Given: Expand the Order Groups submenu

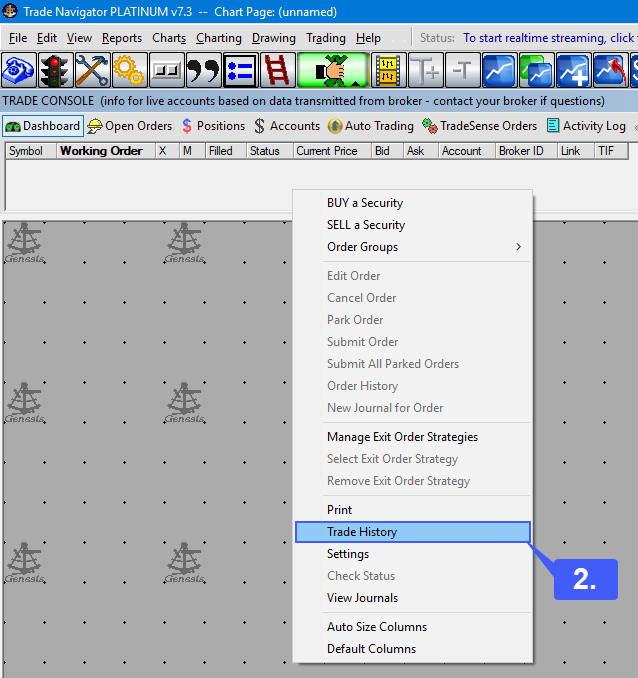Looking at the screenshot, I should [x=413, y=247].
